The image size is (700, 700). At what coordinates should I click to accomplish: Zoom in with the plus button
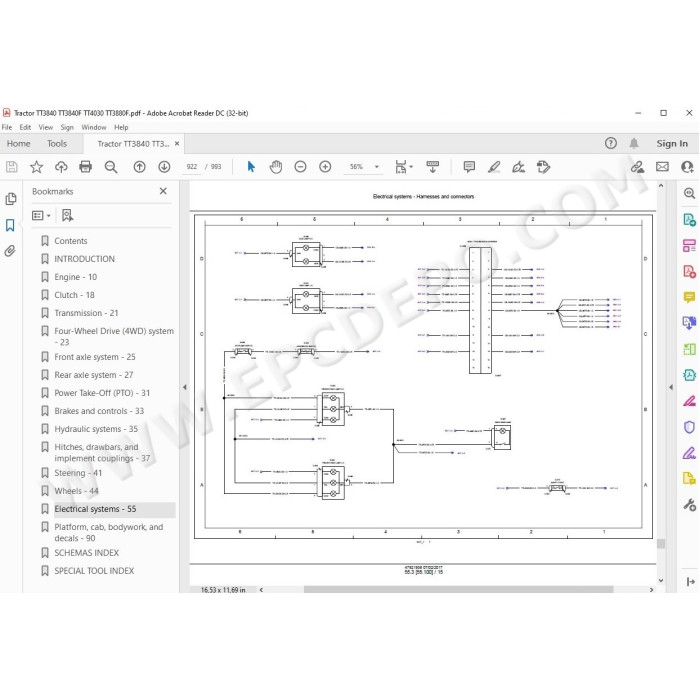(x=325, y=167)
